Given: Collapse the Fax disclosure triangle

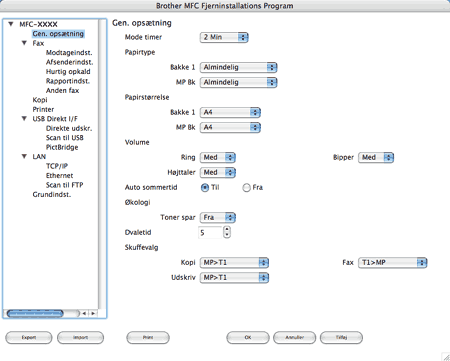Looking at the screenshot, I should tap(24, 43).
